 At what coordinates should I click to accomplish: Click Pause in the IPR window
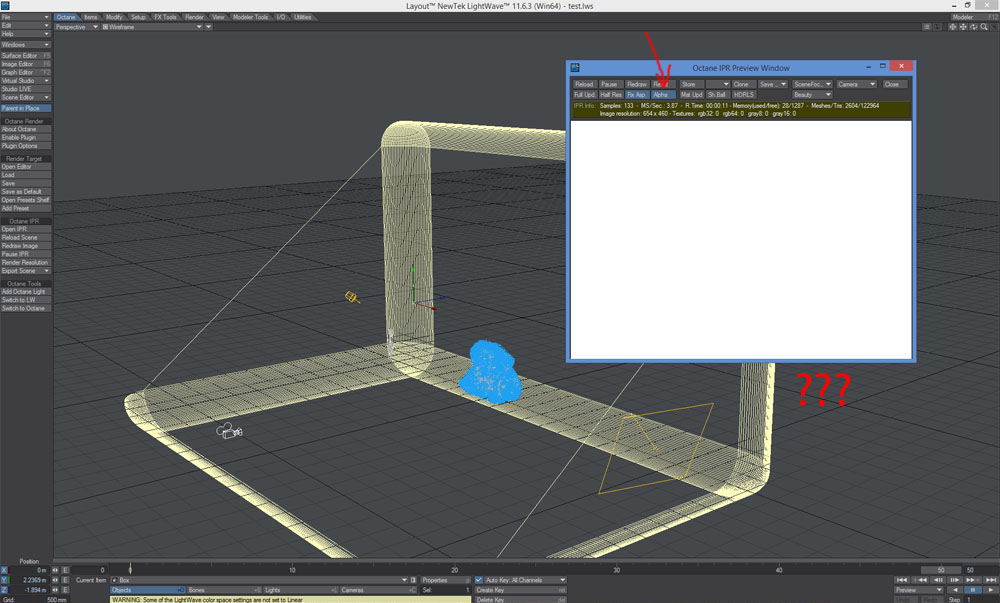click(x=610, y=84)
